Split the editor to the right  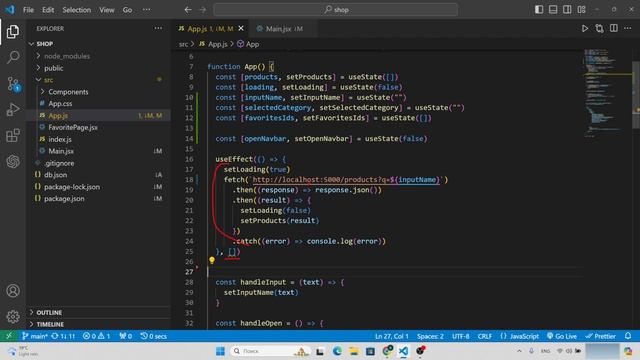pos(613,28)
